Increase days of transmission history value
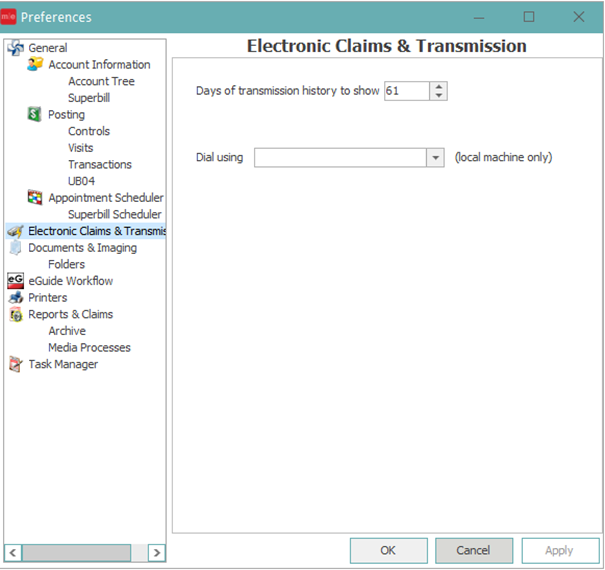 pos(439,86)
